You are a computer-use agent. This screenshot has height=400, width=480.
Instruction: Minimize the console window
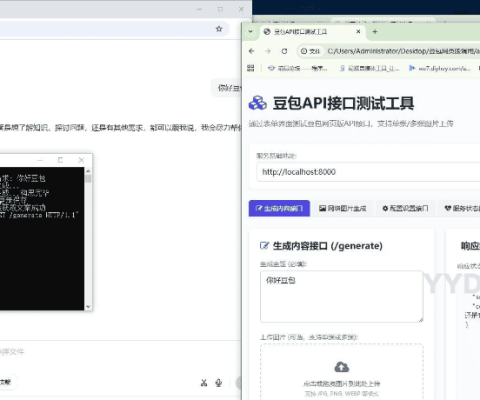pos(40,160)
